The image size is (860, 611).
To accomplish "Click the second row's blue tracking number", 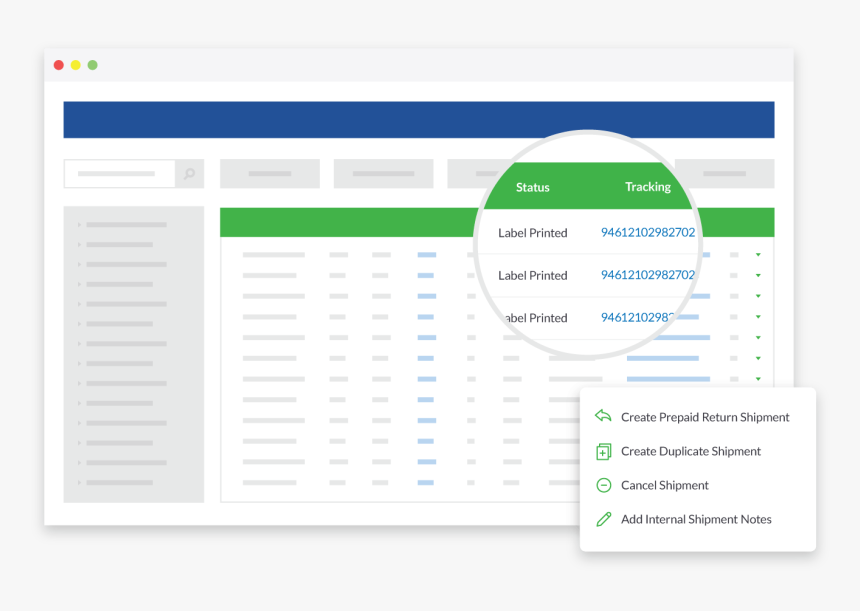I will tap(647, 275).
